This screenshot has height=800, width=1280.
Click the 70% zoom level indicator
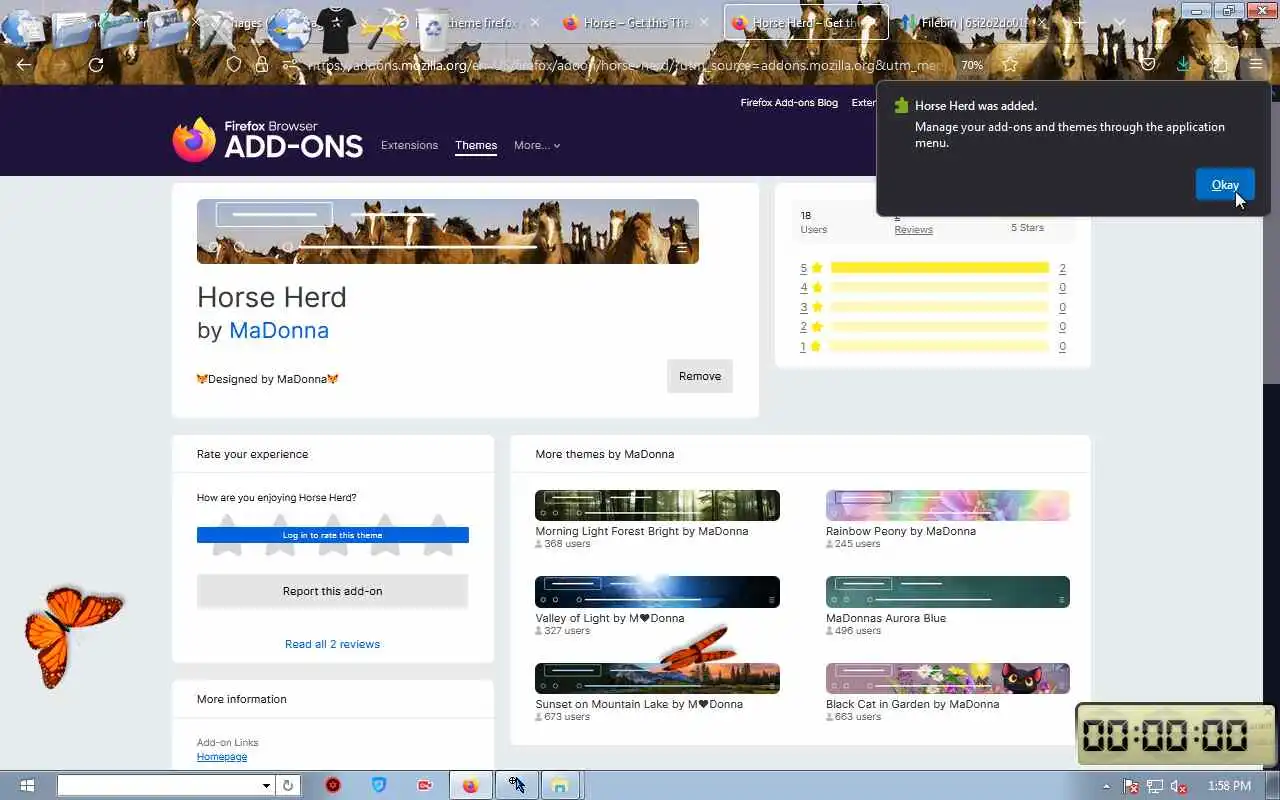[x=972, y=65]
